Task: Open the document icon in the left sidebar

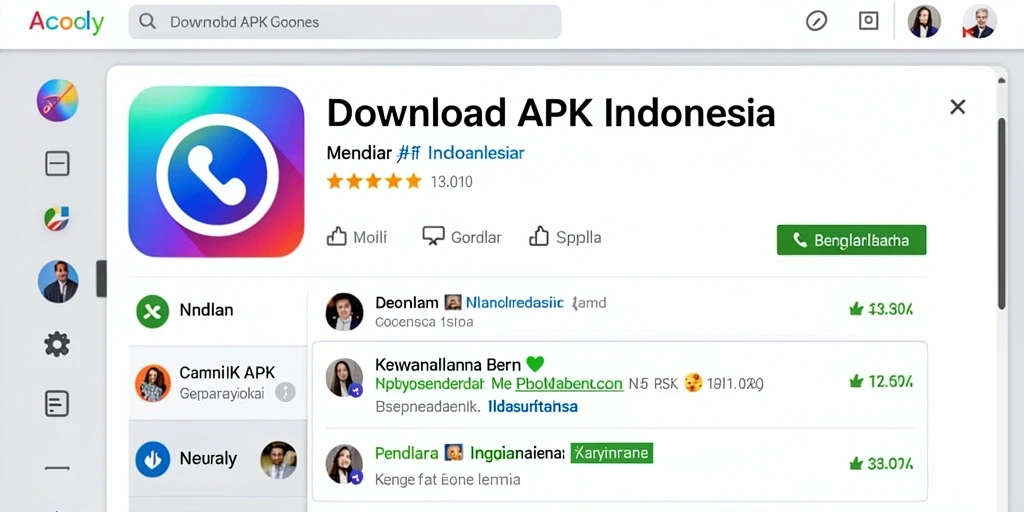Action: click(57, 404)
